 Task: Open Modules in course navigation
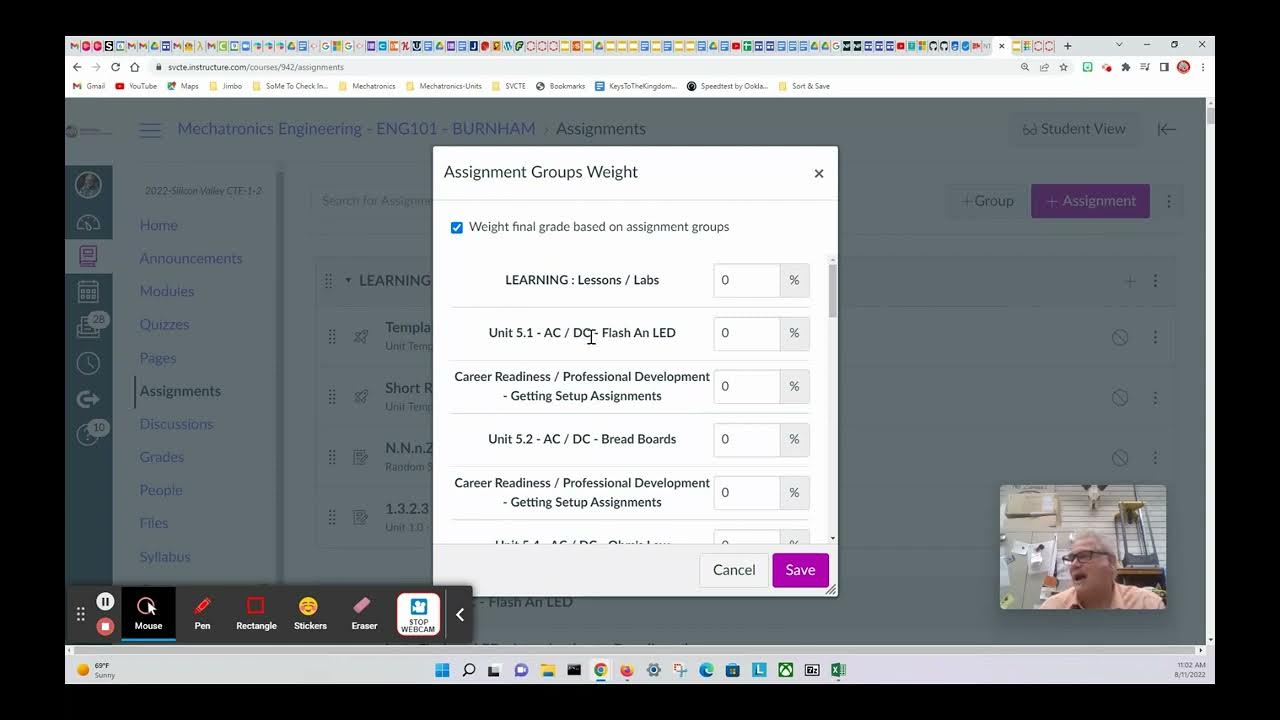[x=167, y=291]
